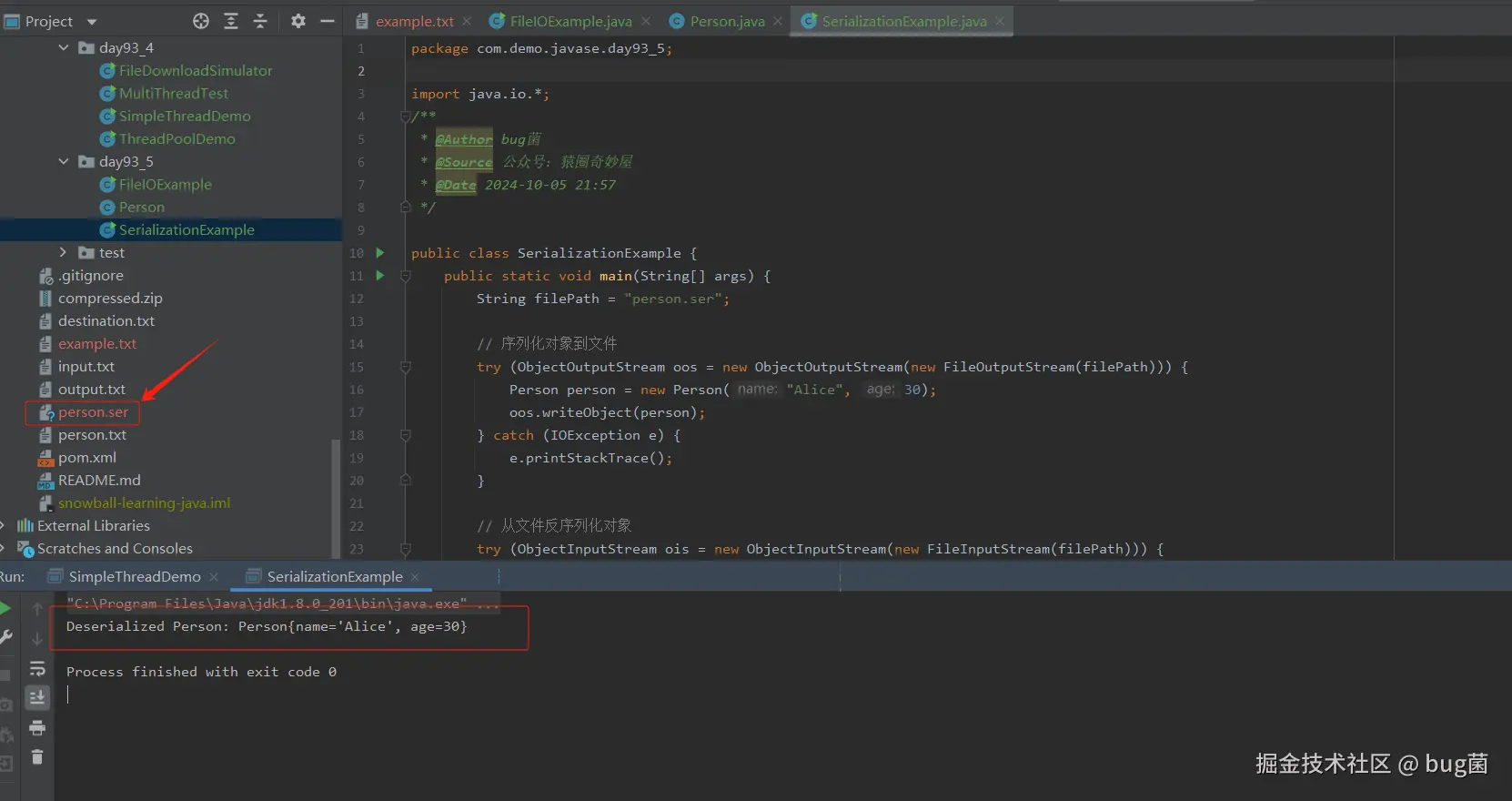Locate current file with Select Opened File icon
This screenshot has height=801, width=1512.
pos(201,21)
